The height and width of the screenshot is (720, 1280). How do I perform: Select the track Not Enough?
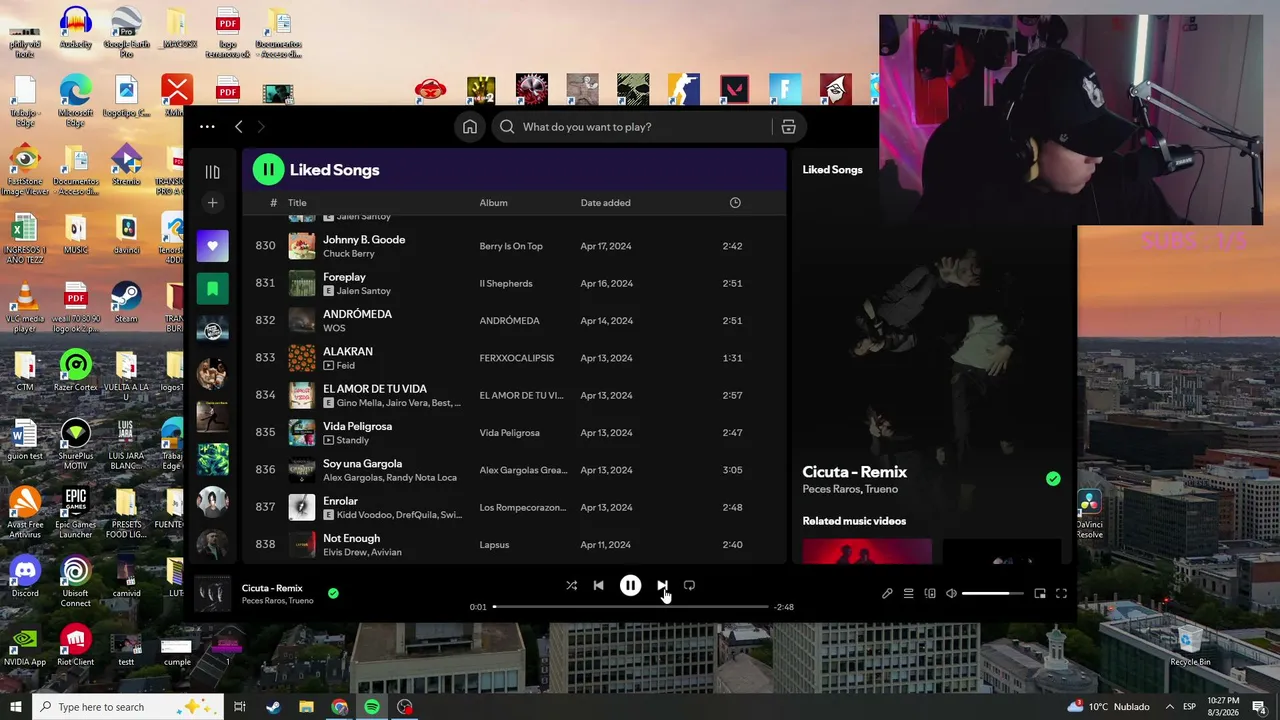(351, 538)
